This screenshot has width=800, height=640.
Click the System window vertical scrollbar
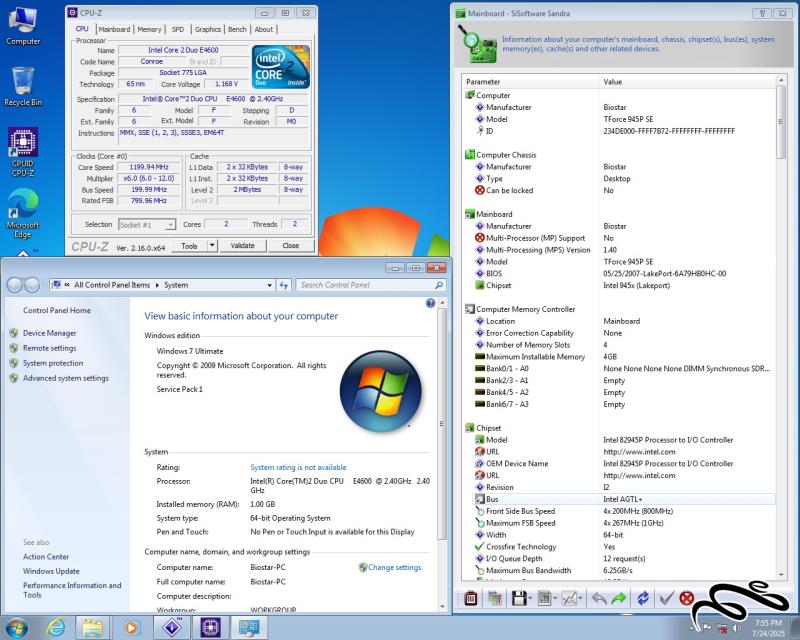[x=442, y=424]
